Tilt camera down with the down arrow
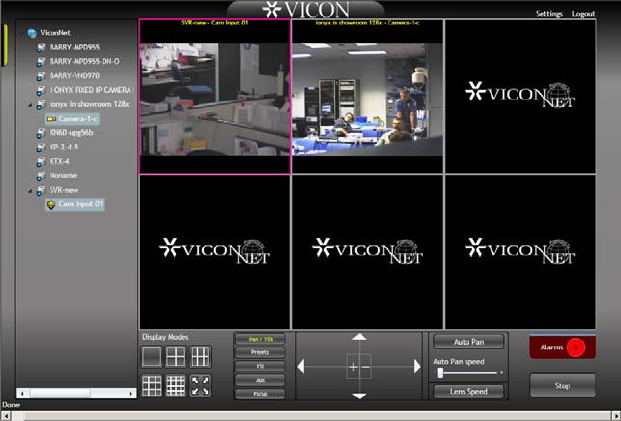The image size is (621, 421). 359,396
